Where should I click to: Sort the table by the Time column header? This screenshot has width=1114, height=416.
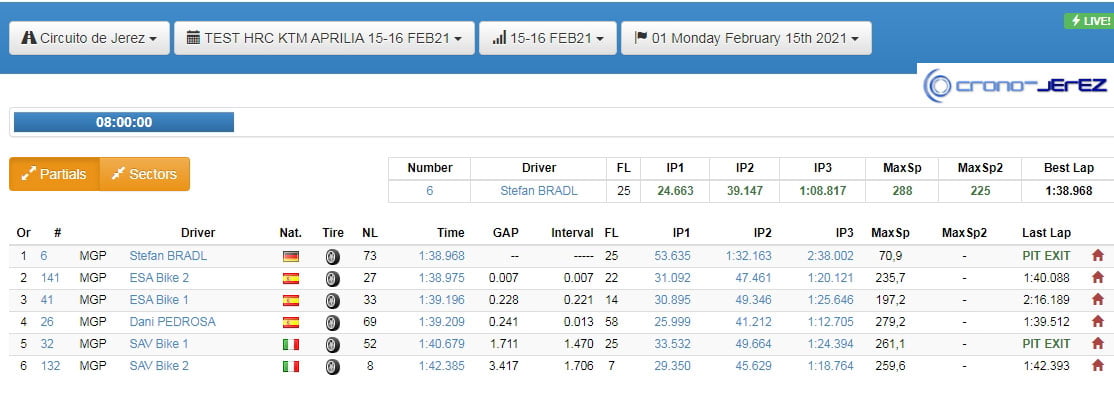[450, 233]
